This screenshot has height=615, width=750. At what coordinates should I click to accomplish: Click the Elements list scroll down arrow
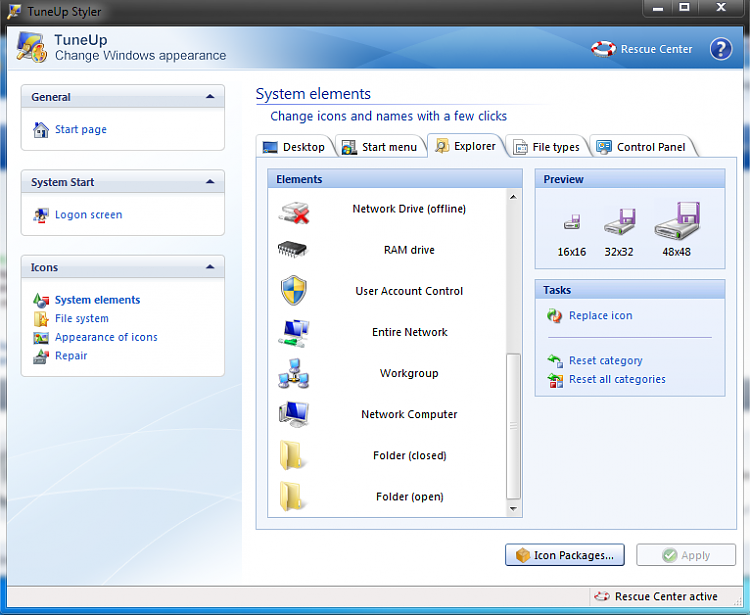(513, 509)
